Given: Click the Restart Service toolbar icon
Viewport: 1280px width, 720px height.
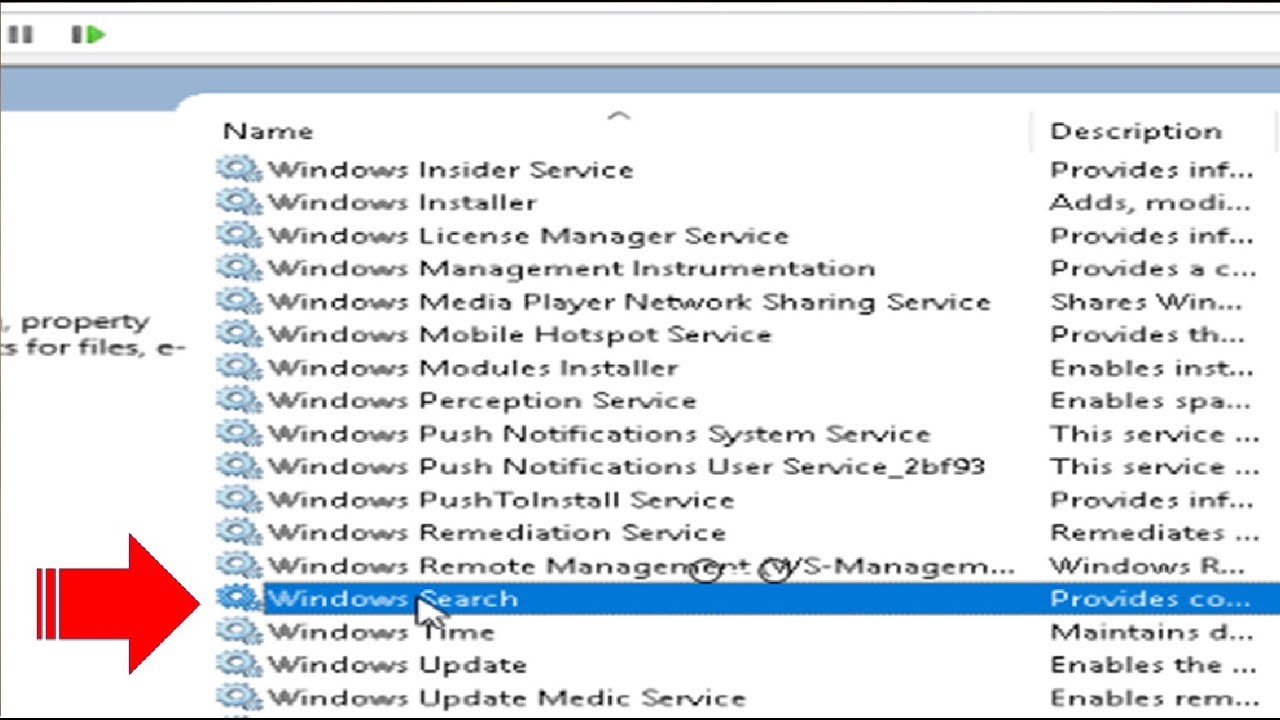Looking at the screenshot, I should click(x=88, y=35).
